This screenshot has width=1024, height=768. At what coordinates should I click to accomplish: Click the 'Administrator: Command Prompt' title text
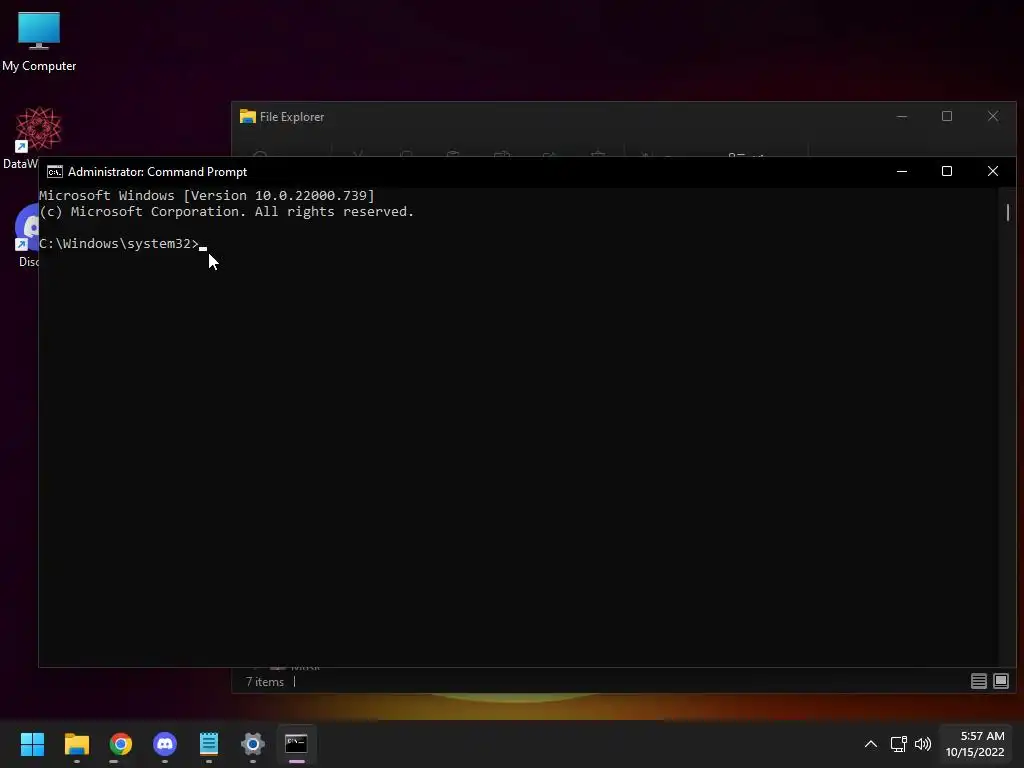(157, 172)
